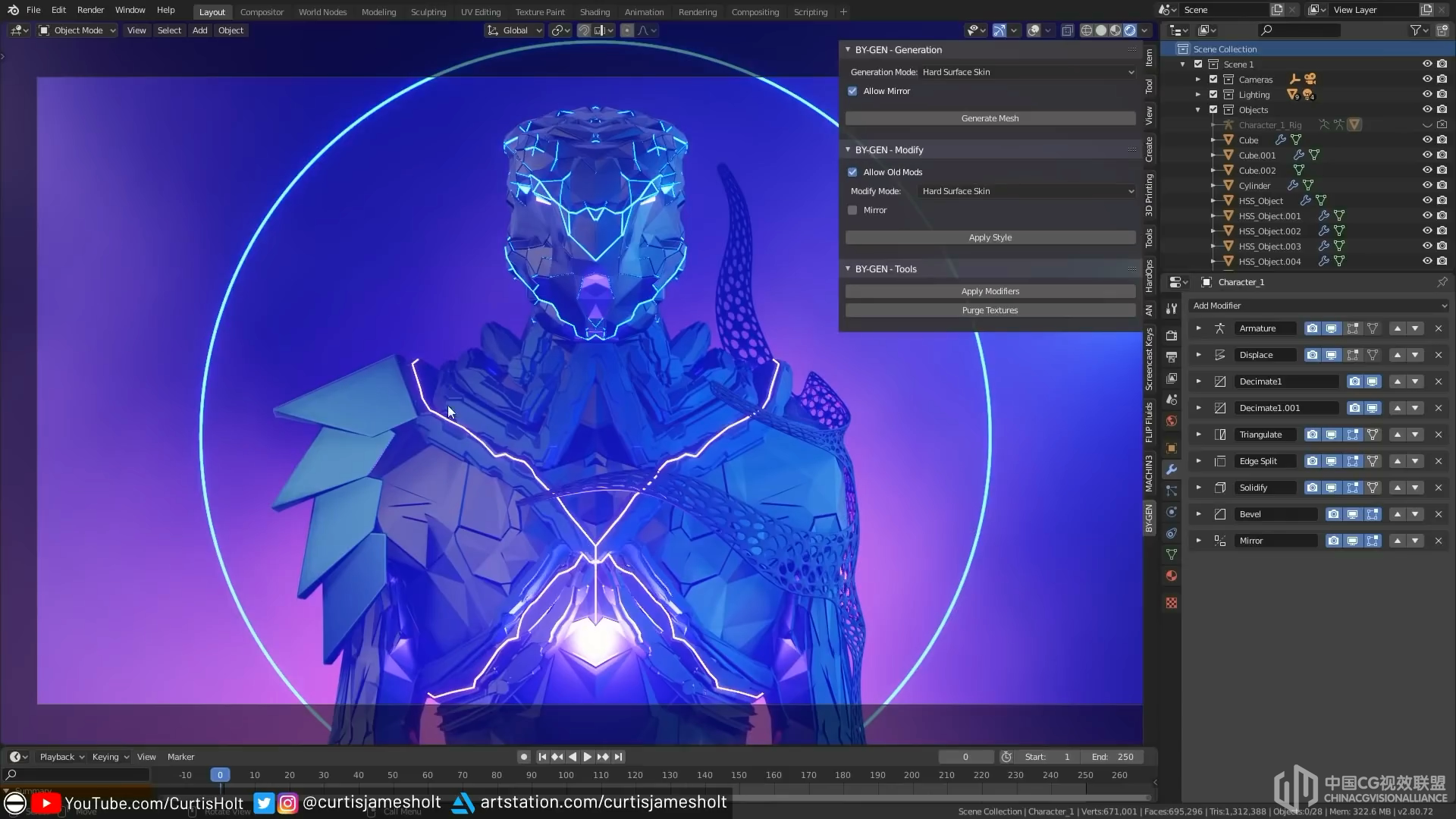Click the Generate Mesh button
This screenshot has width=1456, height=819.
coord(990,118)
